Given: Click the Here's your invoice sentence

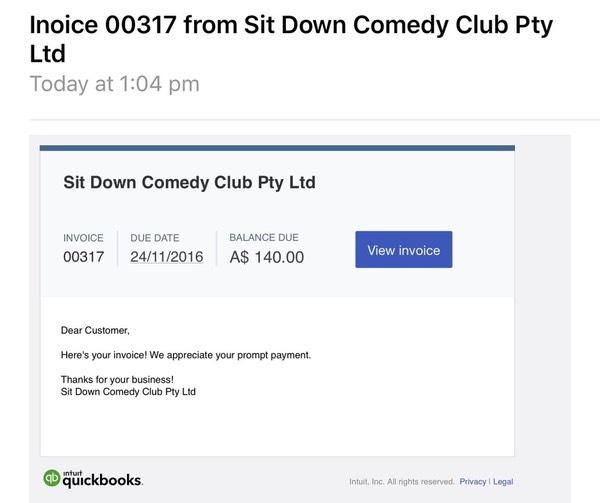Looking at the screenshot, I should pos(186,355).
